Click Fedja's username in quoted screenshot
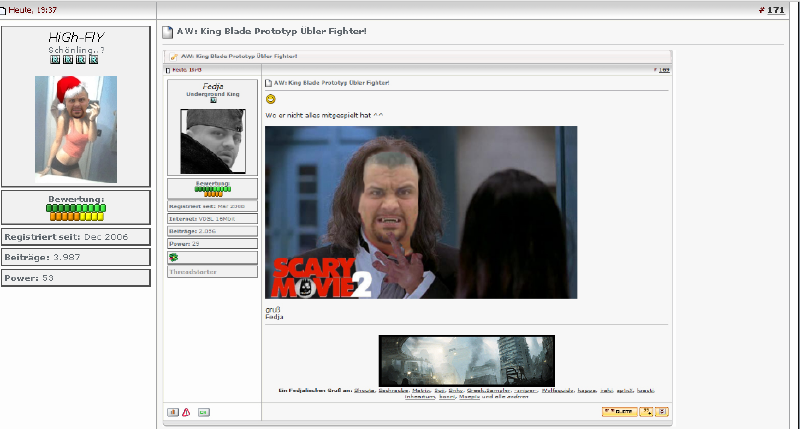 [213, 86]
